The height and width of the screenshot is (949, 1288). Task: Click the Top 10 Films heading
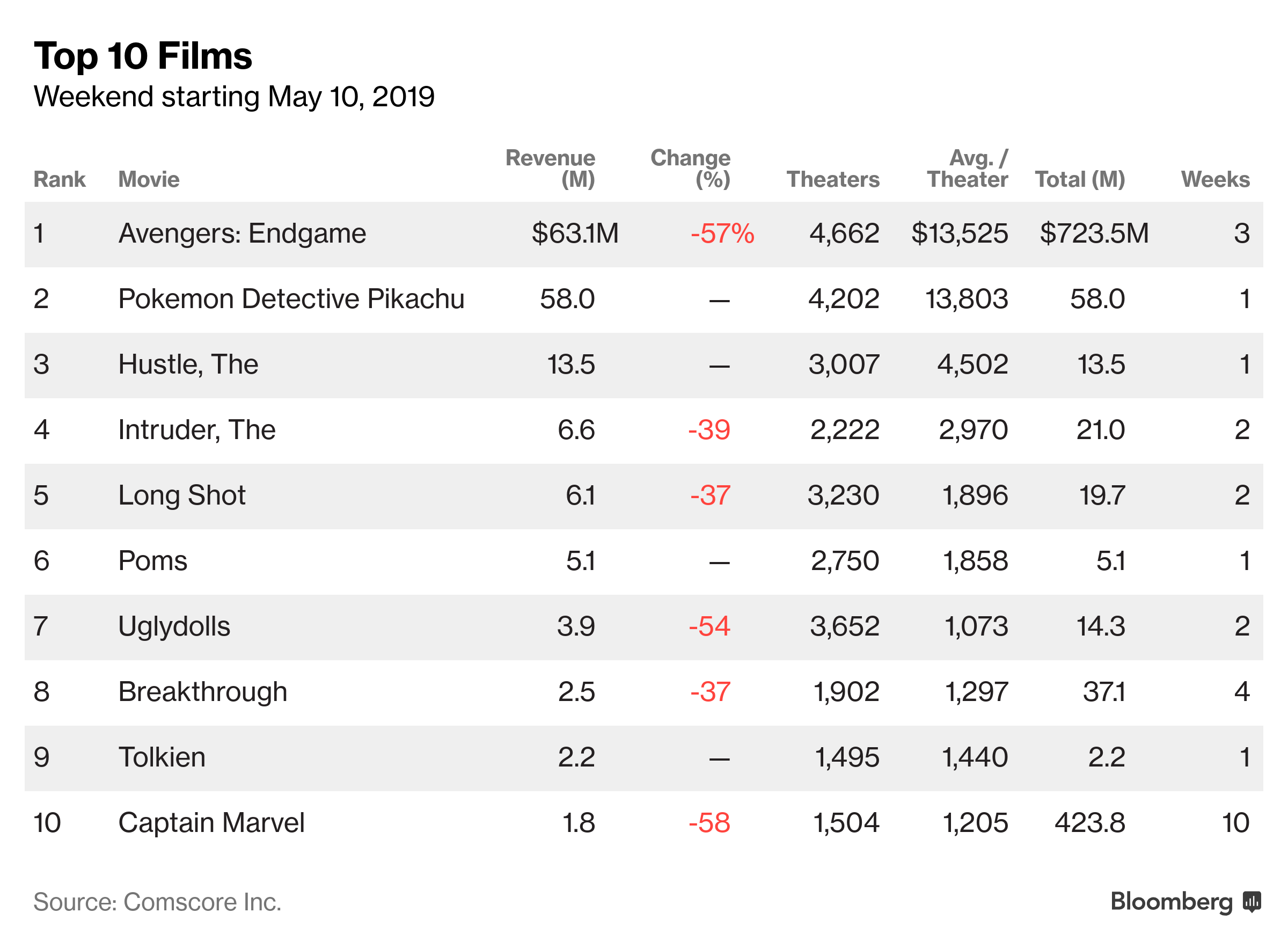pyautogui.click(x=143, y=56)
